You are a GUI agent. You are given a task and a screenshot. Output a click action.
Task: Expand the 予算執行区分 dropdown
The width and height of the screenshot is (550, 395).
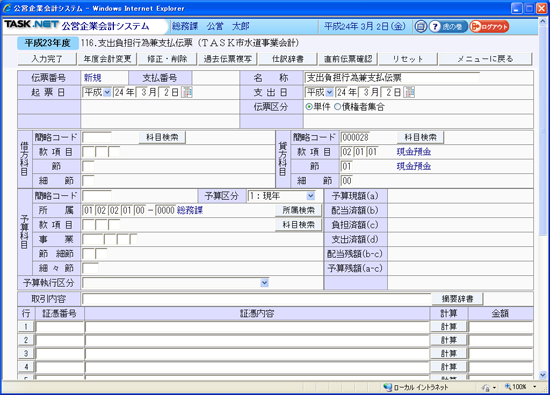click(264, 283)
